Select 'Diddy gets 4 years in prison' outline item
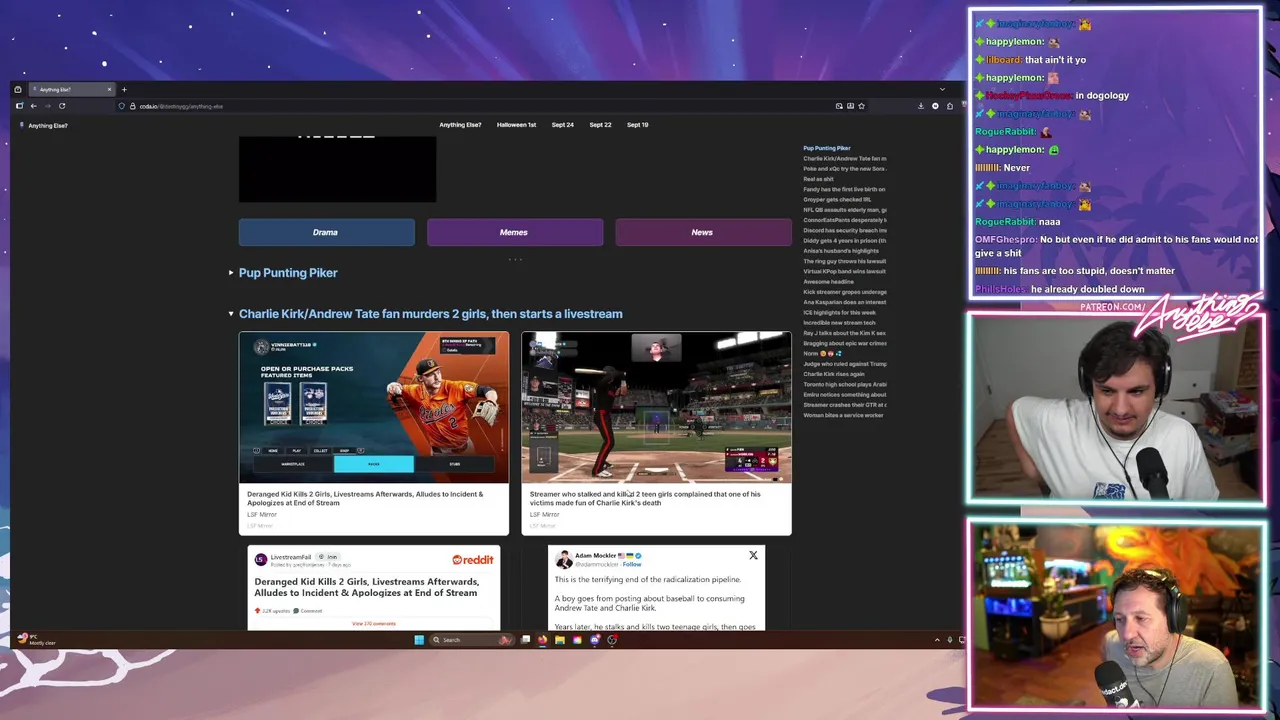The height and width of the screenshot is (720, 1280). point(844,241)
